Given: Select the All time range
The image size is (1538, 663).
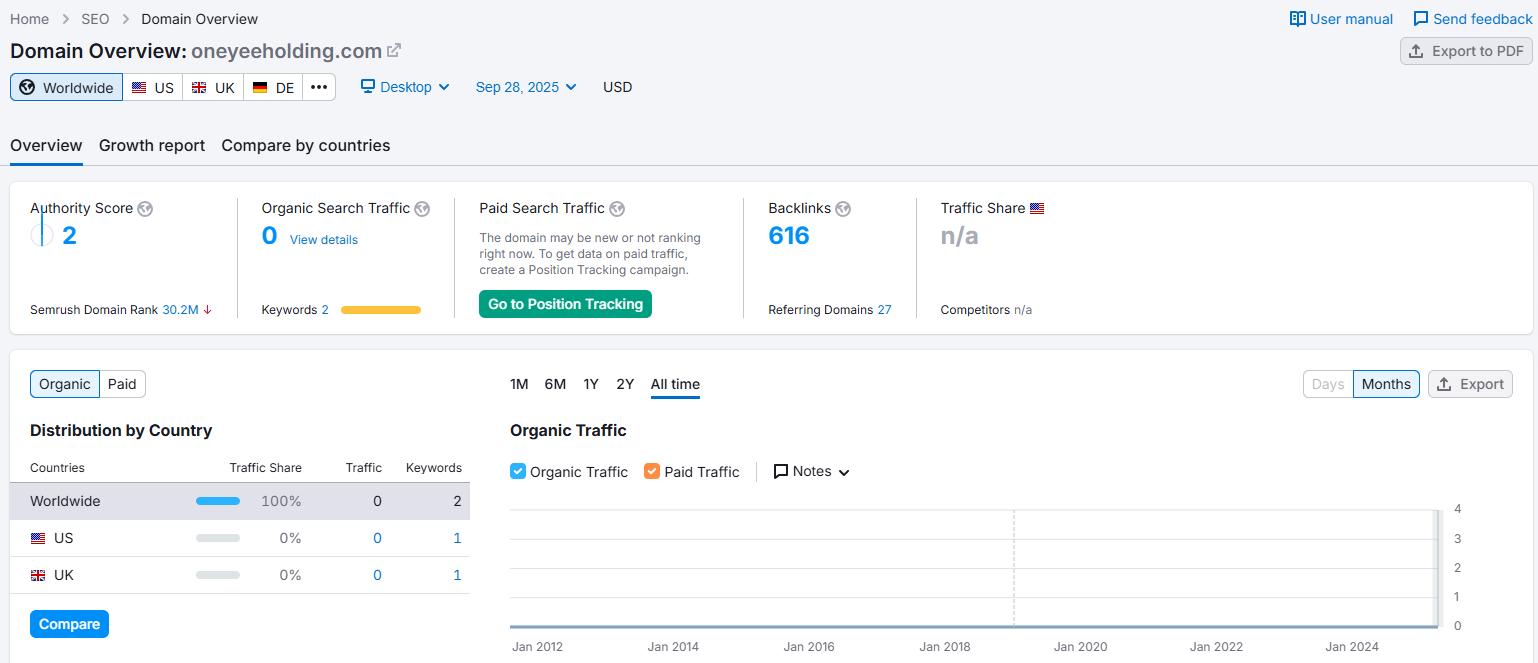Looking at the screenshot, I should tap(675, 384).
